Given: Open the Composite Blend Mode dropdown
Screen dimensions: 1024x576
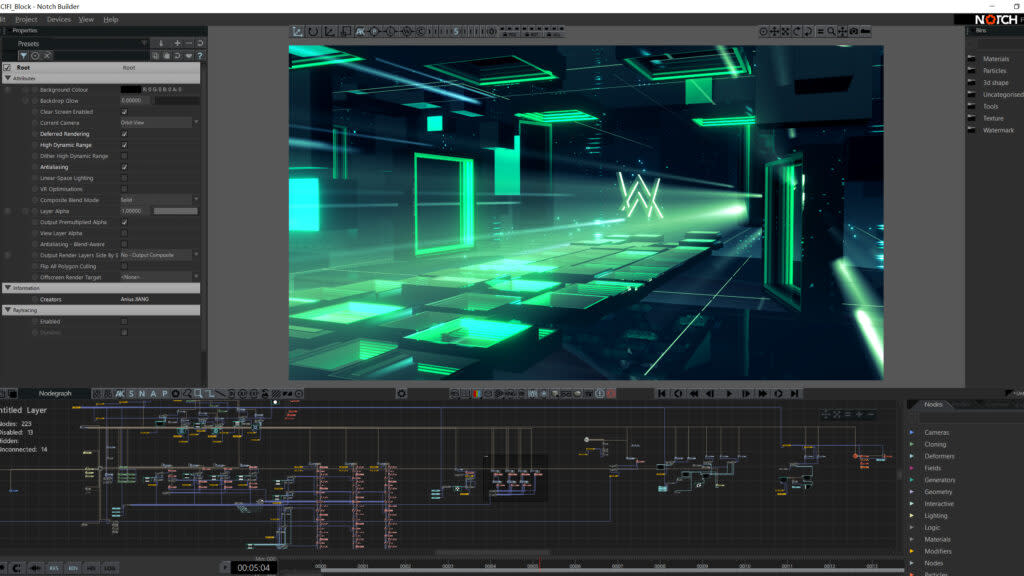Looking at the screenshot, I should (x=159, y=200).
